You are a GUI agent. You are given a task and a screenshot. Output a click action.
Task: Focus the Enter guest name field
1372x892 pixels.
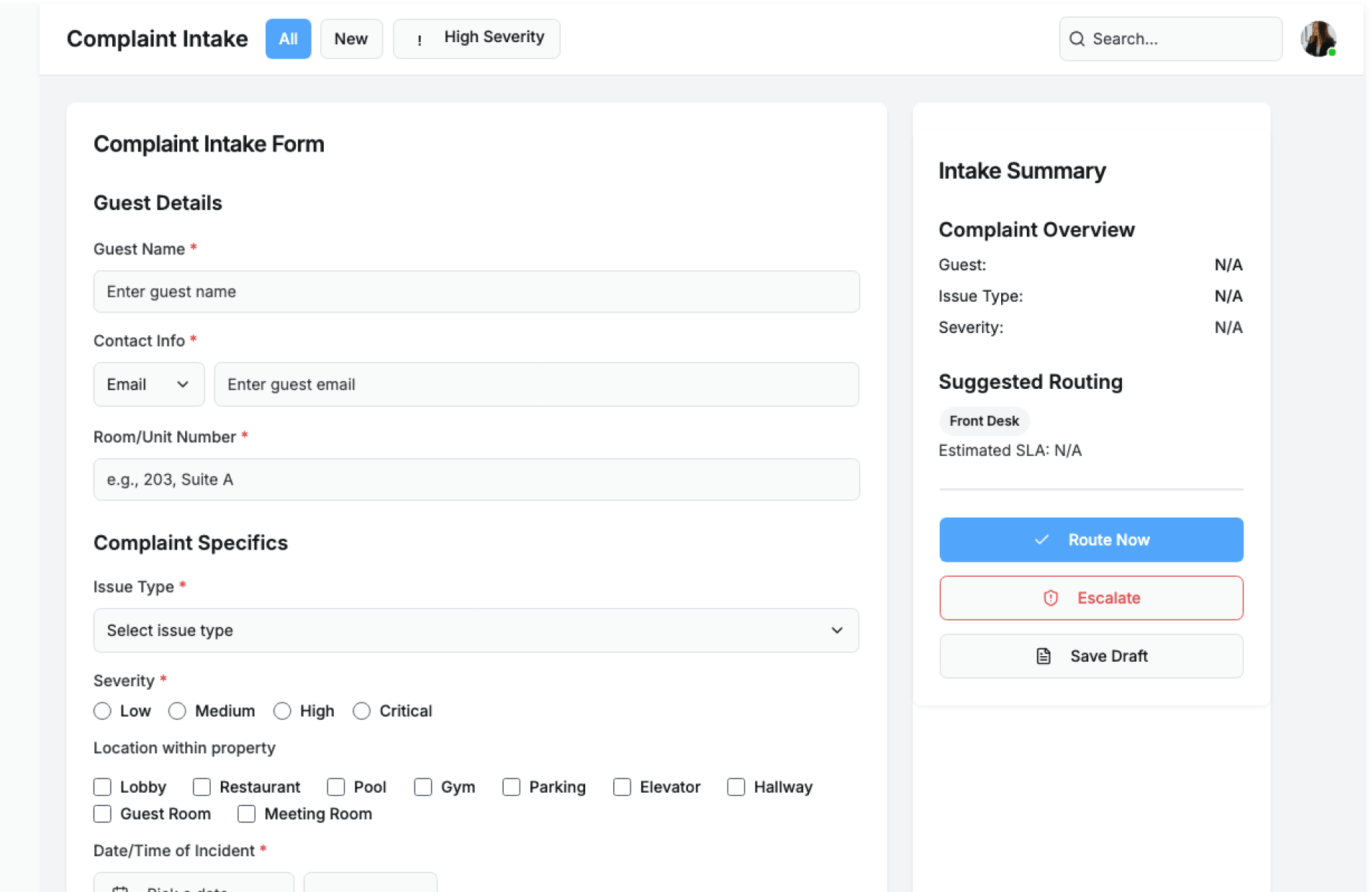[x=475, y=292]
